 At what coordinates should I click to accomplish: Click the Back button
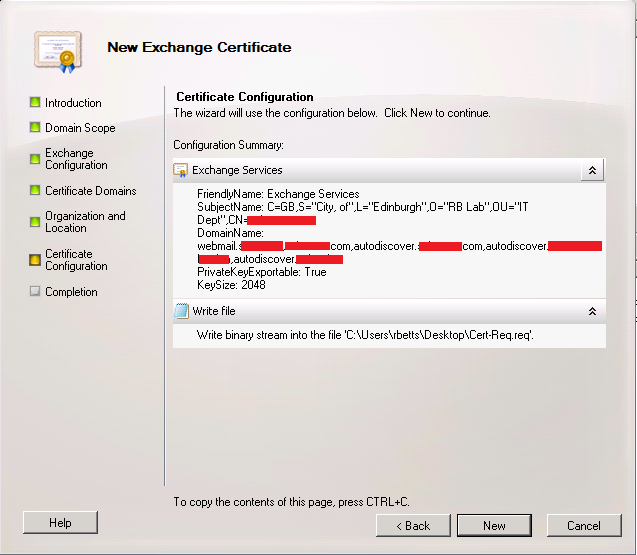pos(413,526)
